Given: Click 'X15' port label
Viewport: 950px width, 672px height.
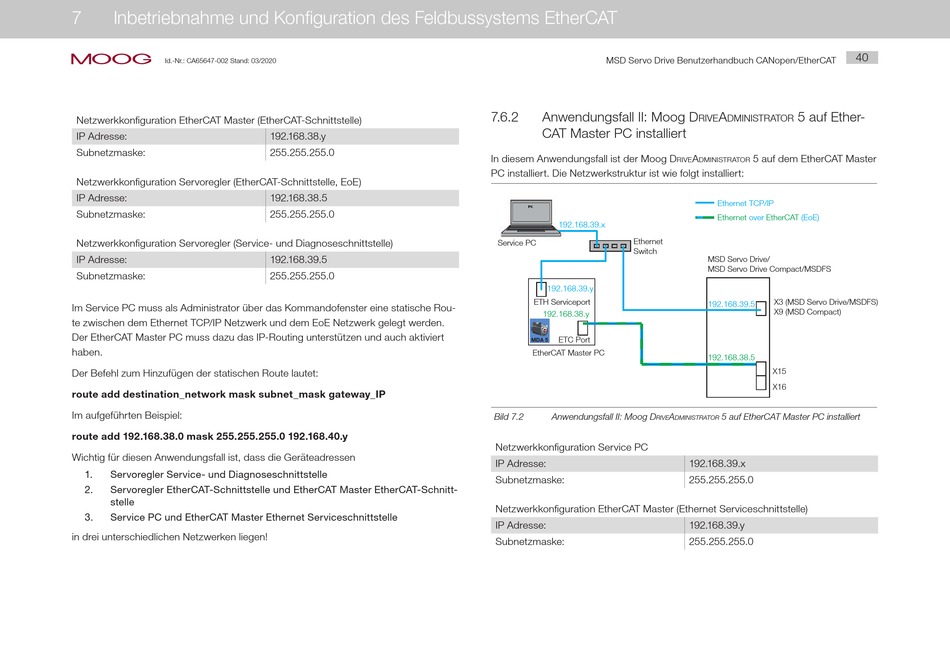Looking at the screenshot, I should pyautogui.click(x=779, y=371).
